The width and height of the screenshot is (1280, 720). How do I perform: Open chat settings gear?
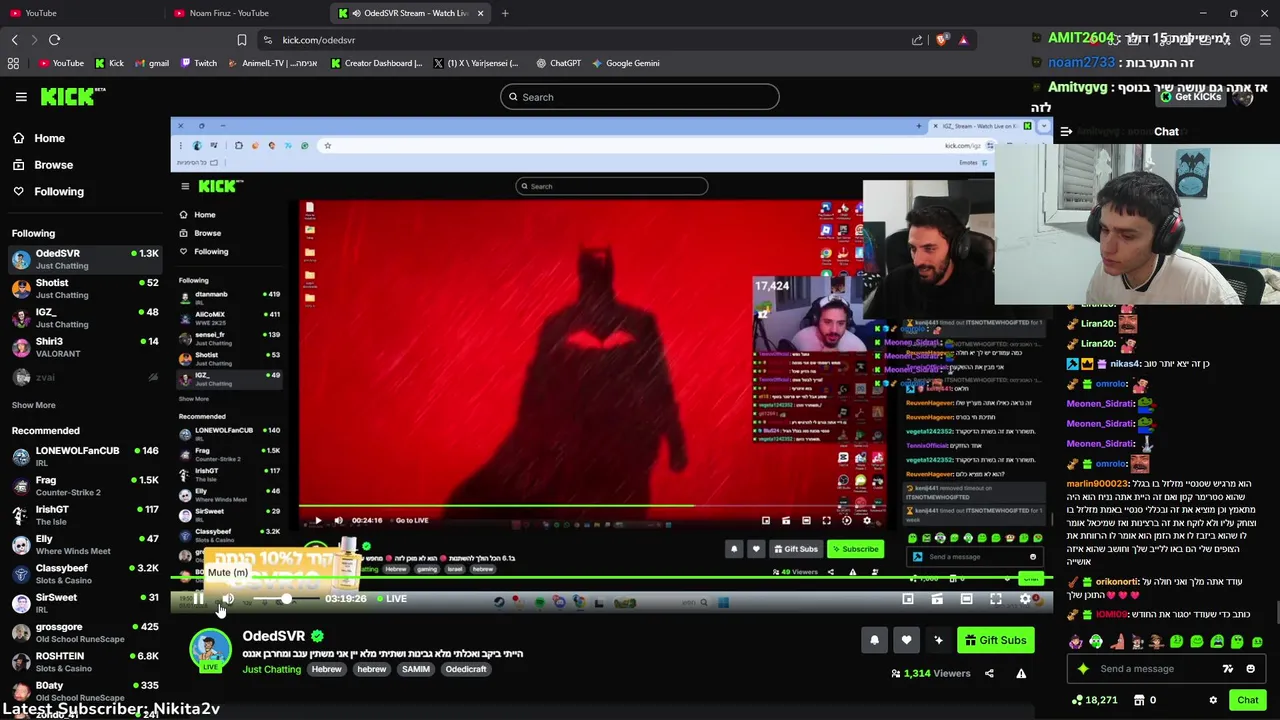point(1213,700)
